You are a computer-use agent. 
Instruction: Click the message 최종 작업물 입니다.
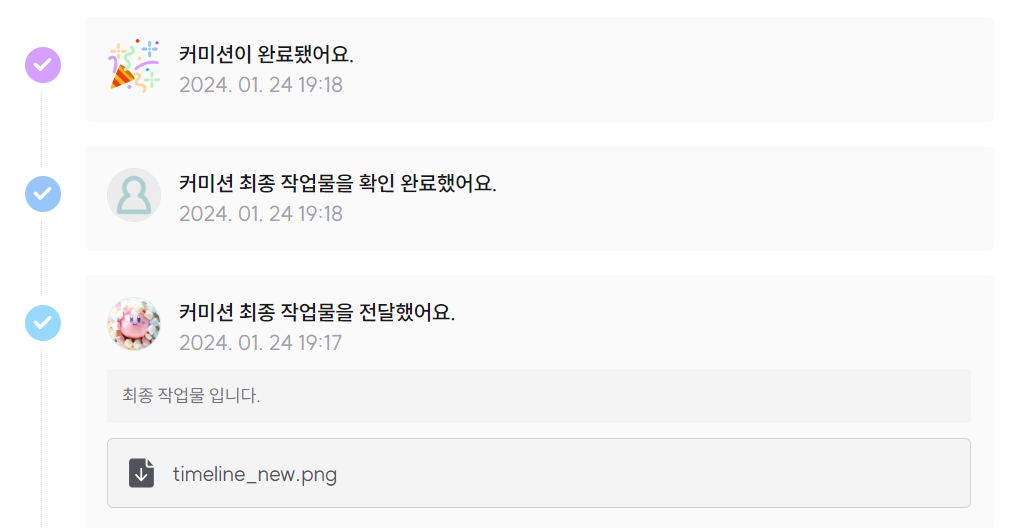[x=191, y=396]
